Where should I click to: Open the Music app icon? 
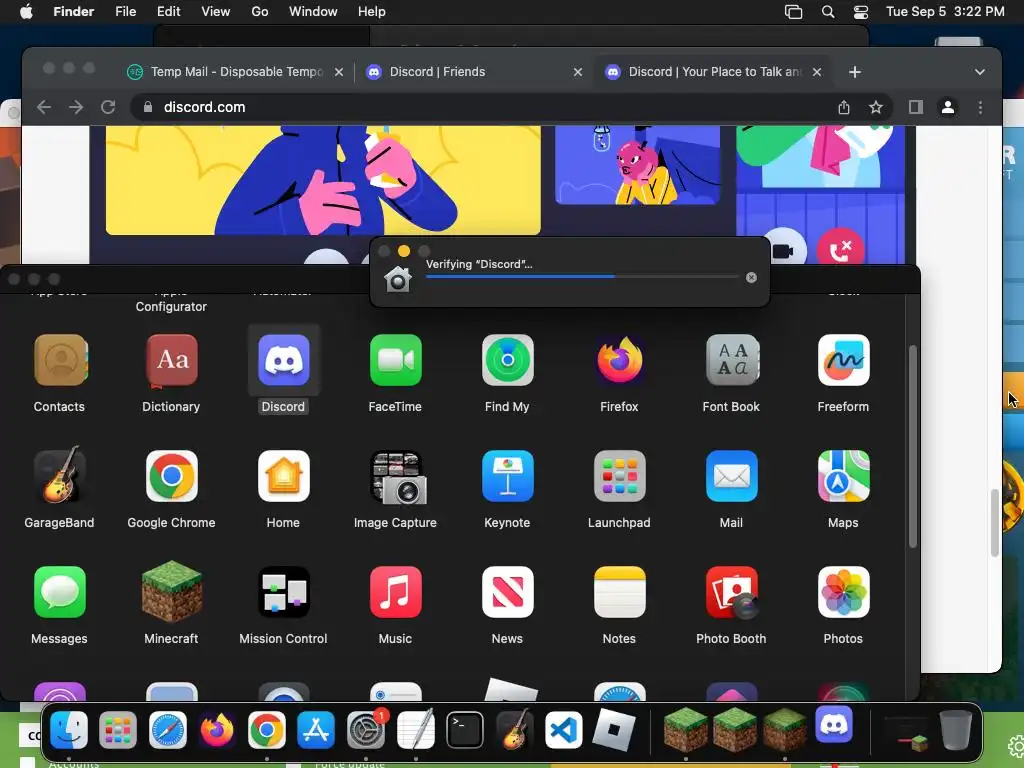(395, 592)
